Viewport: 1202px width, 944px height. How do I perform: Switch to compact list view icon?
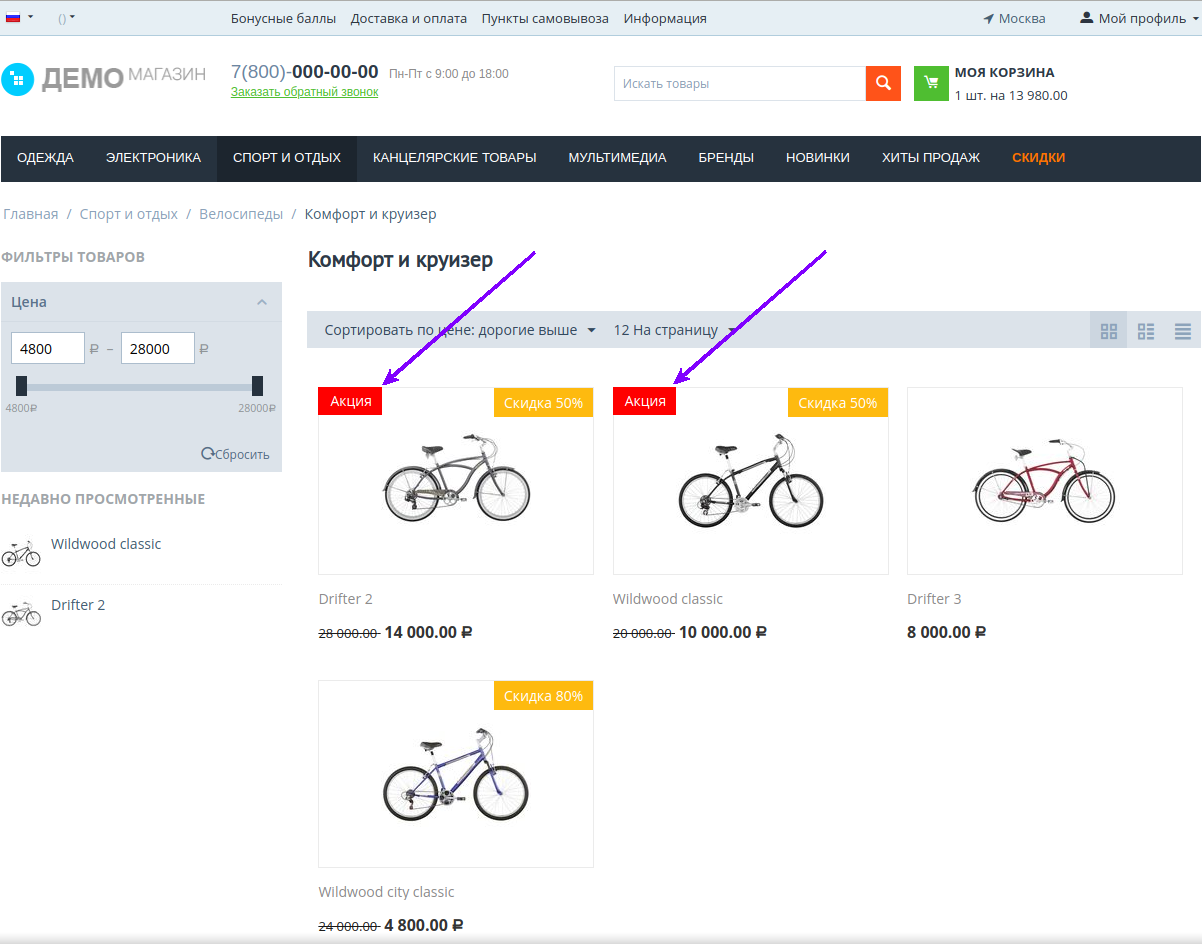1183,331
